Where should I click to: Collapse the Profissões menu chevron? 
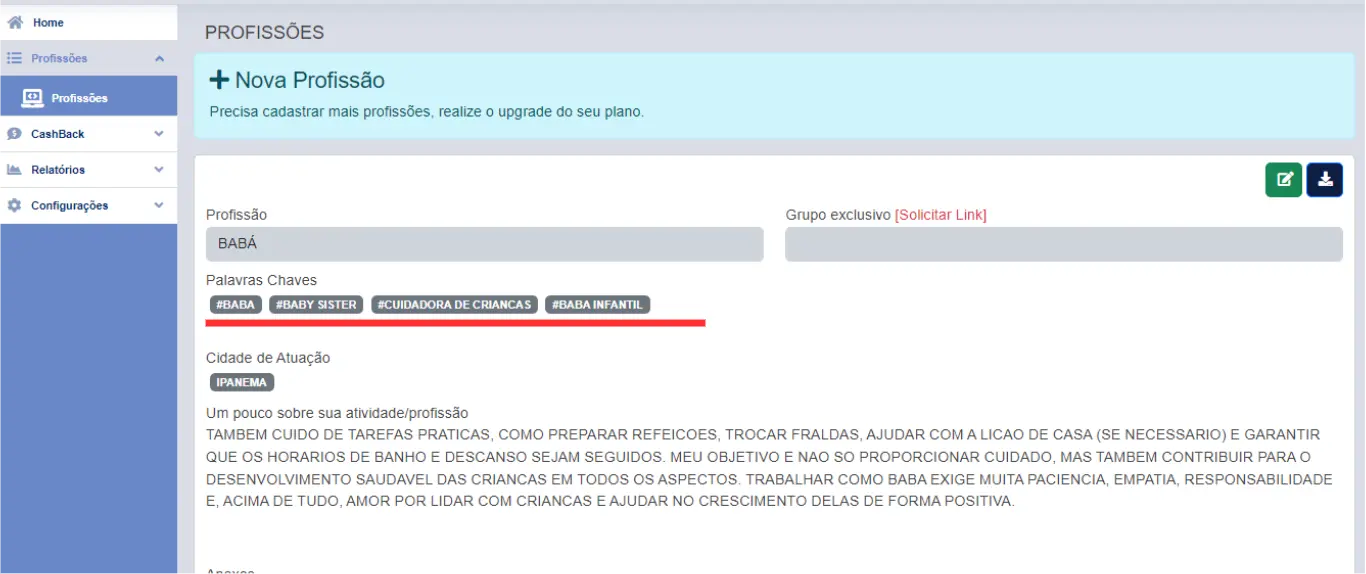[159, 59]
